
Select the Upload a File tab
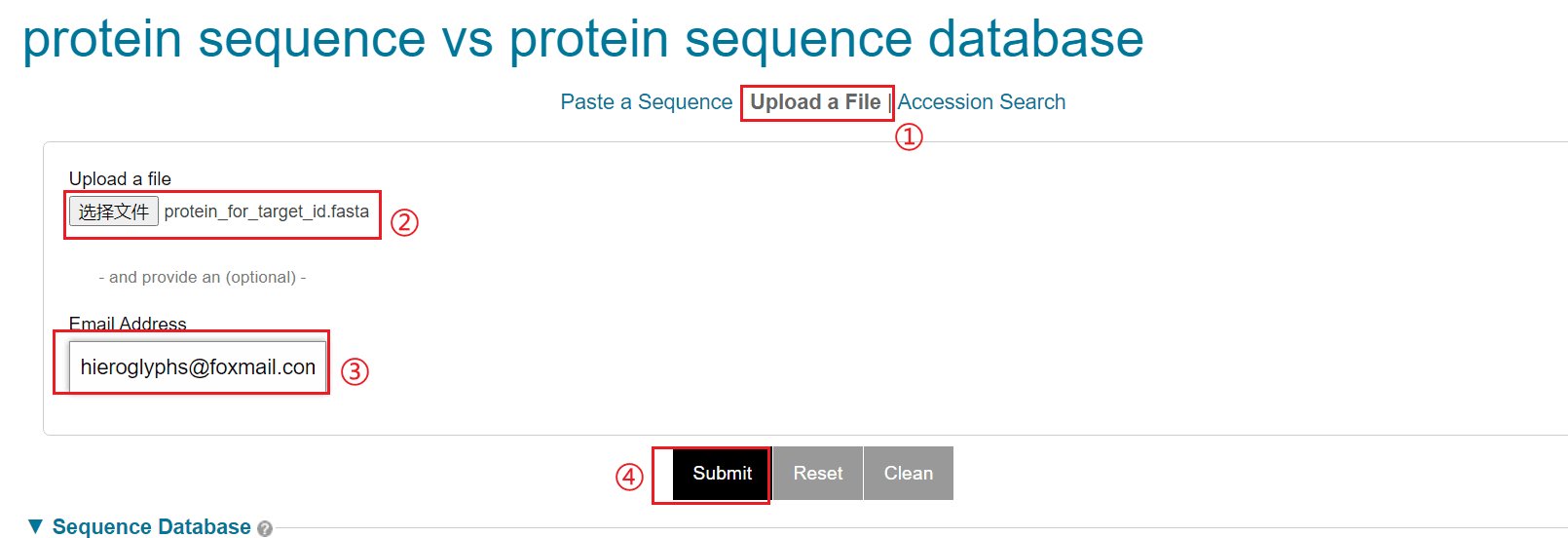(815, 102)
